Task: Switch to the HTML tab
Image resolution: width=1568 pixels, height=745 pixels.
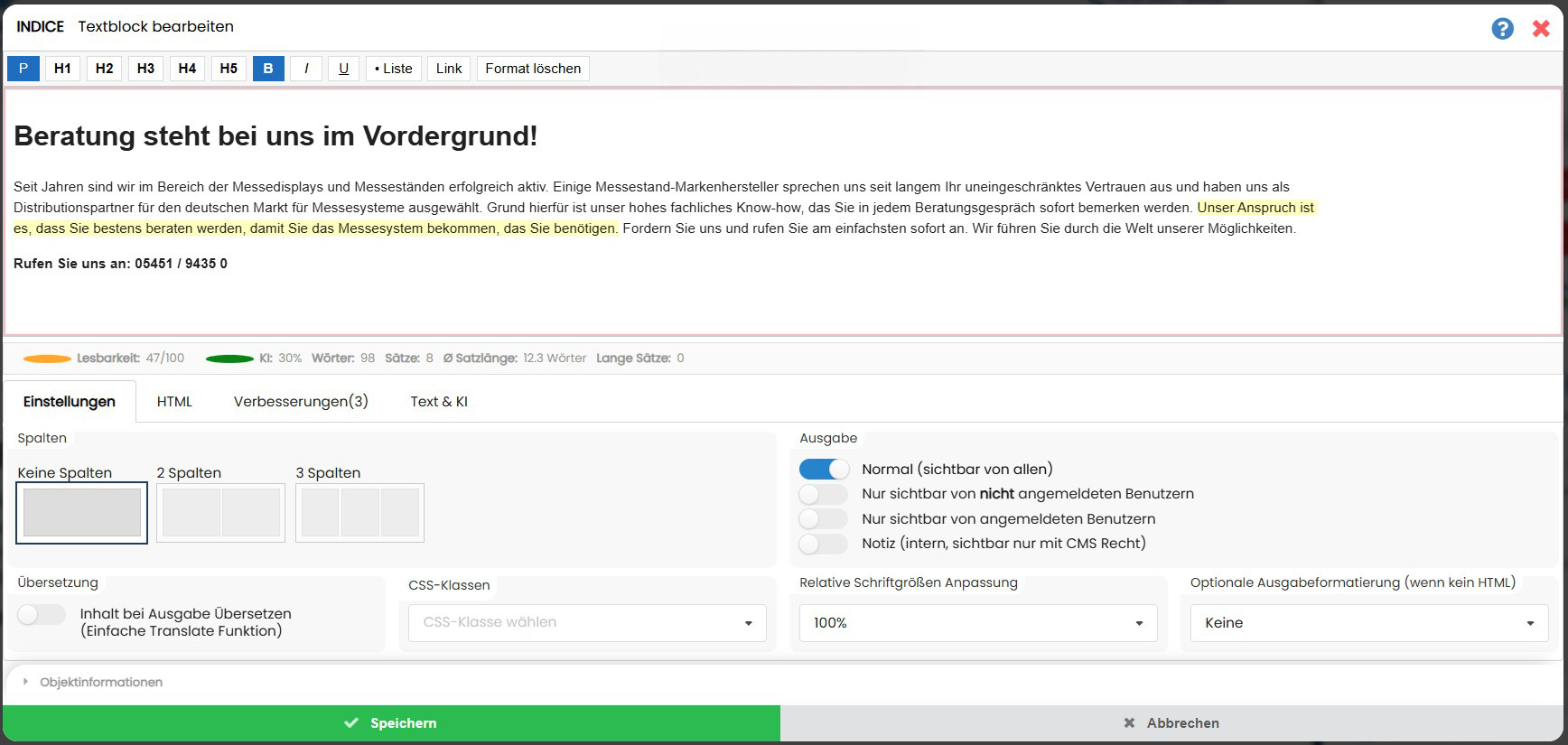Action: point(174,402)
